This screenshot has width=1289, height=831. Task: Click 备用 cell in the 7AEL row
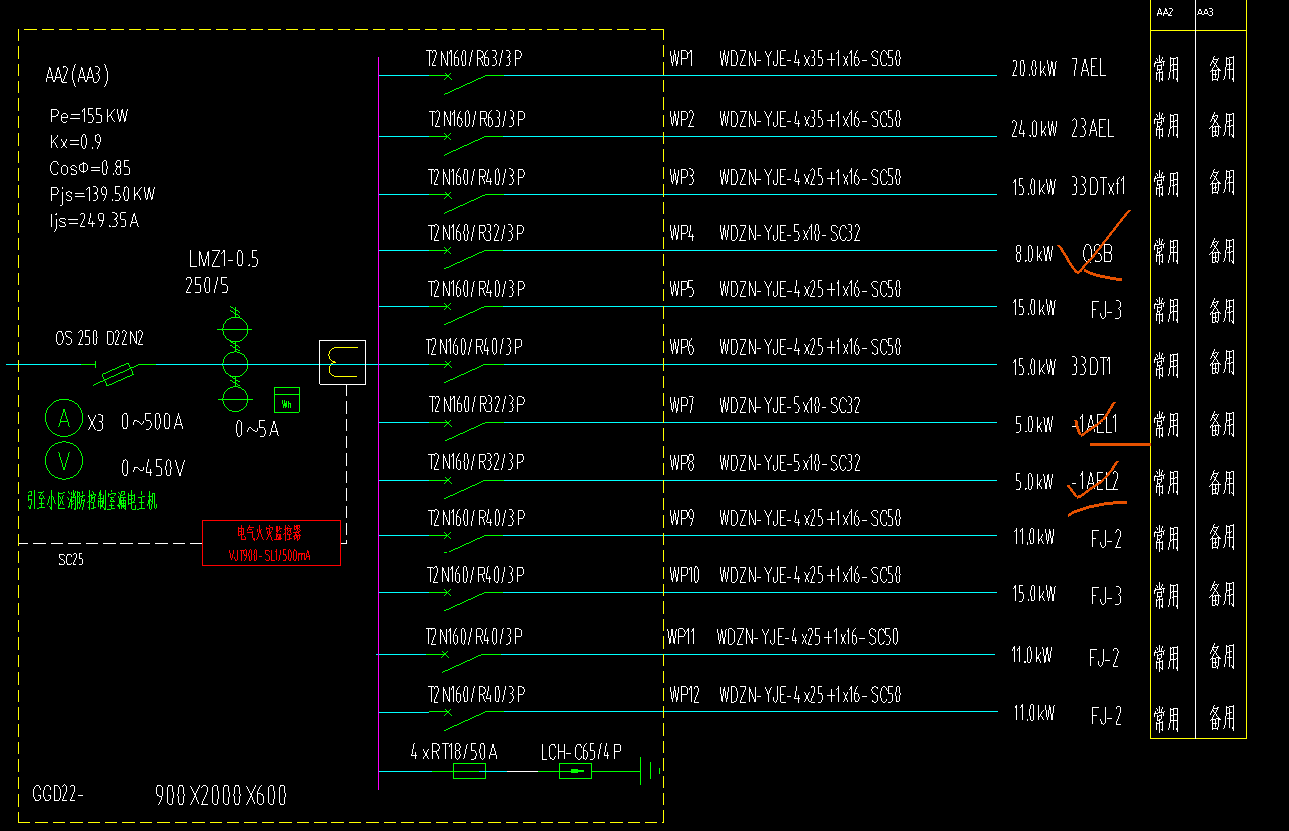pyautogui.click(x=1222, y=69)
